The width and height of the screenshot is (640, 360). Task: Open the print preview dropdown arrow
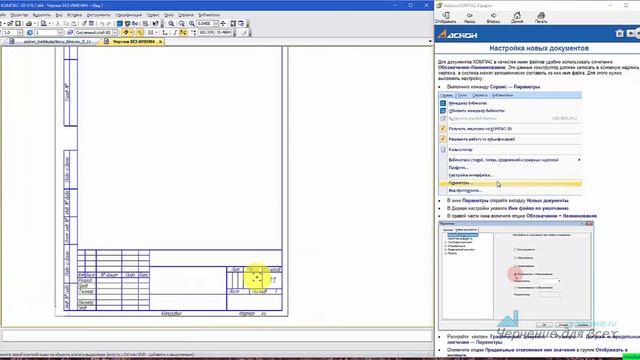(x=50, y=24)
